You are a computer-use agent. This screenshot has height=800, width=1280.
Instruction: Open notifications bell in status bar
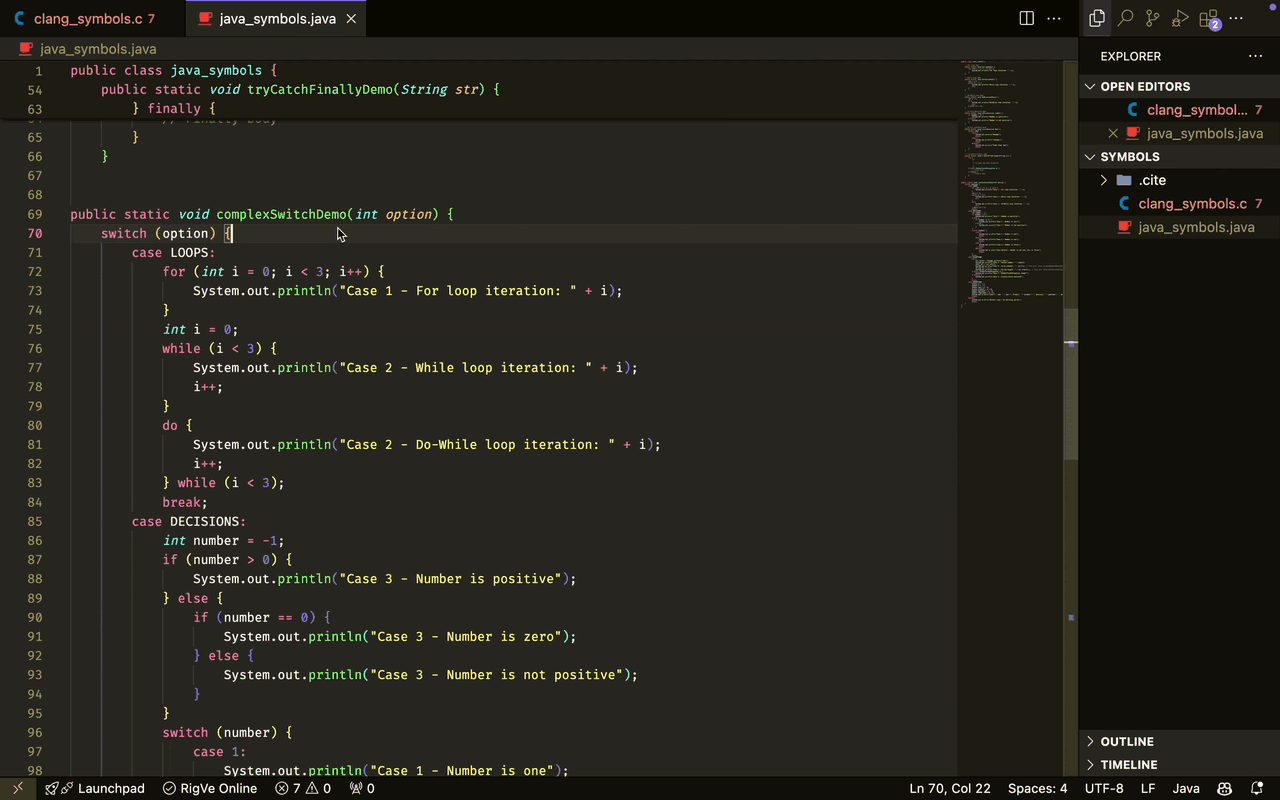[x=1257, y=788]
